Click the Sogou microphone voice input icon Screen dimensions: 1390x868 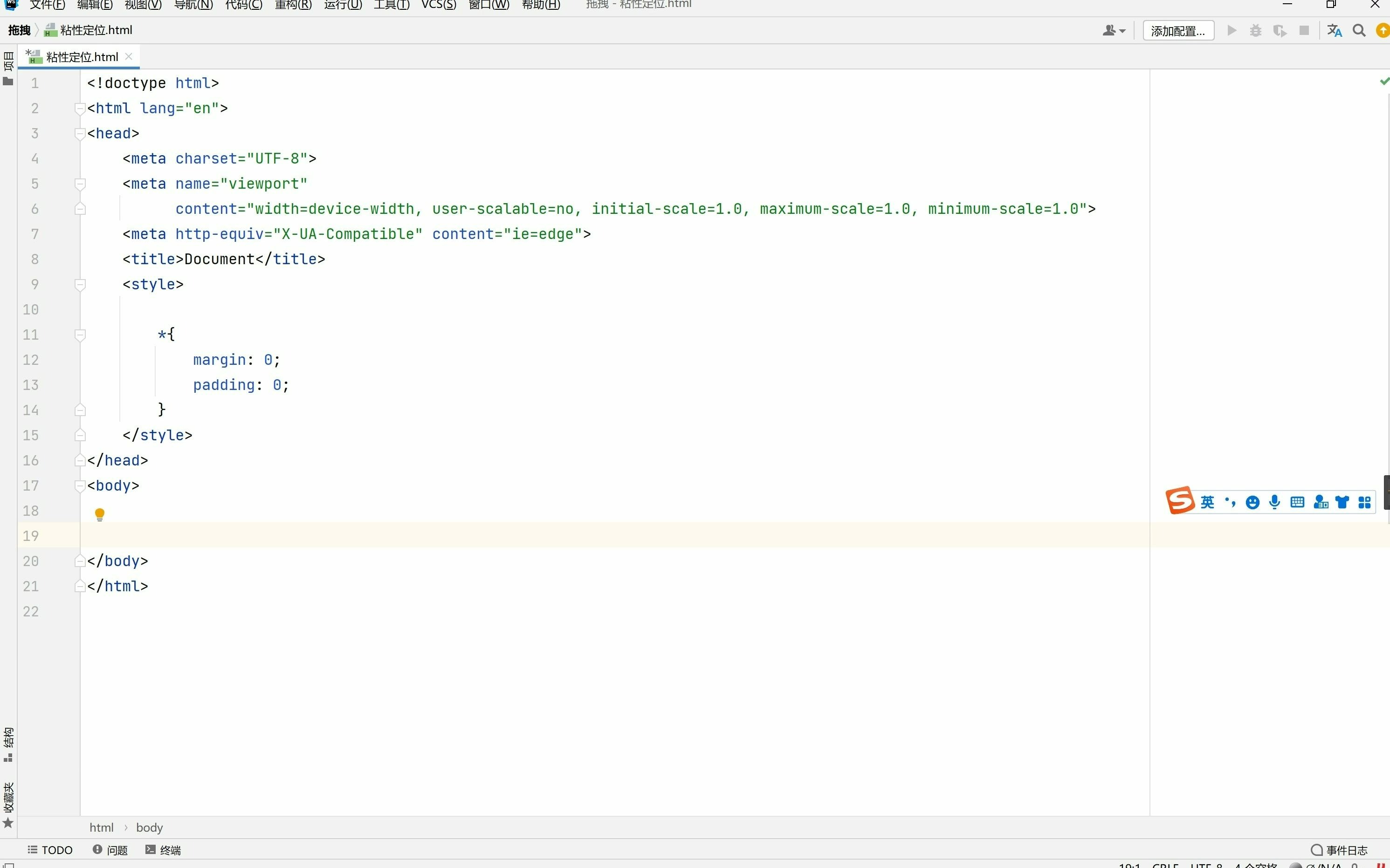click(x=1274, y=502)
